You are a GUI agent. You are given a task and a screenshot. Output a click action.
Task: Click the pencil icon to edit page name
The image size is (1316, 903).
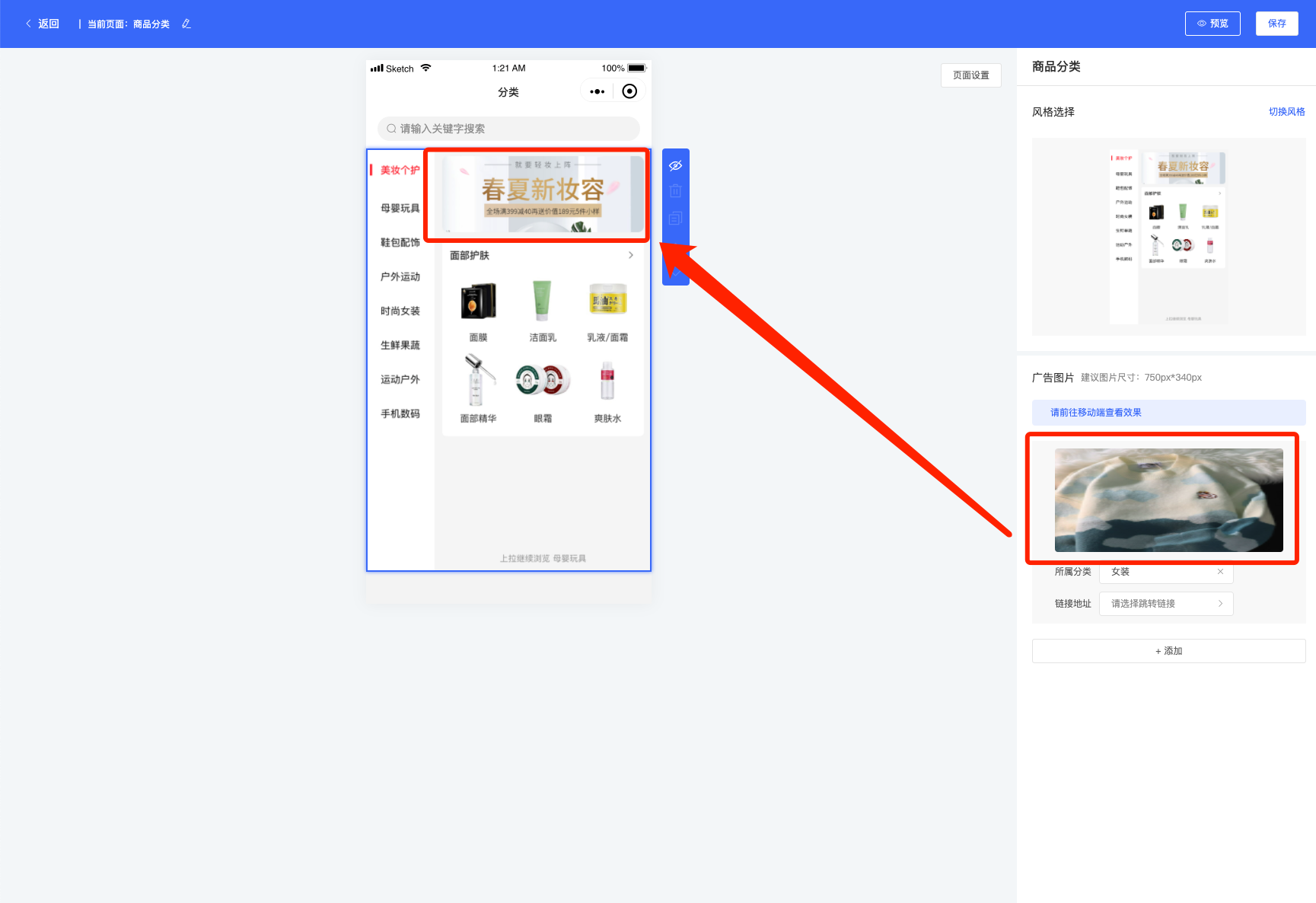tap(186, 24)
